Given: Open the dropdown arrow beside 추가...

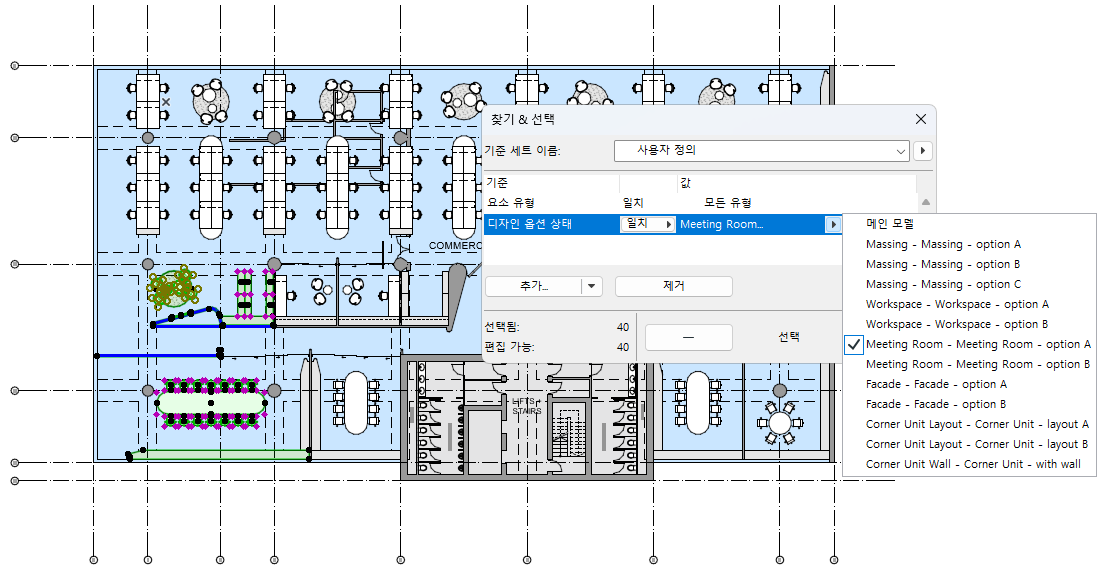Looking at the screenshot, I should coord(591,286).
